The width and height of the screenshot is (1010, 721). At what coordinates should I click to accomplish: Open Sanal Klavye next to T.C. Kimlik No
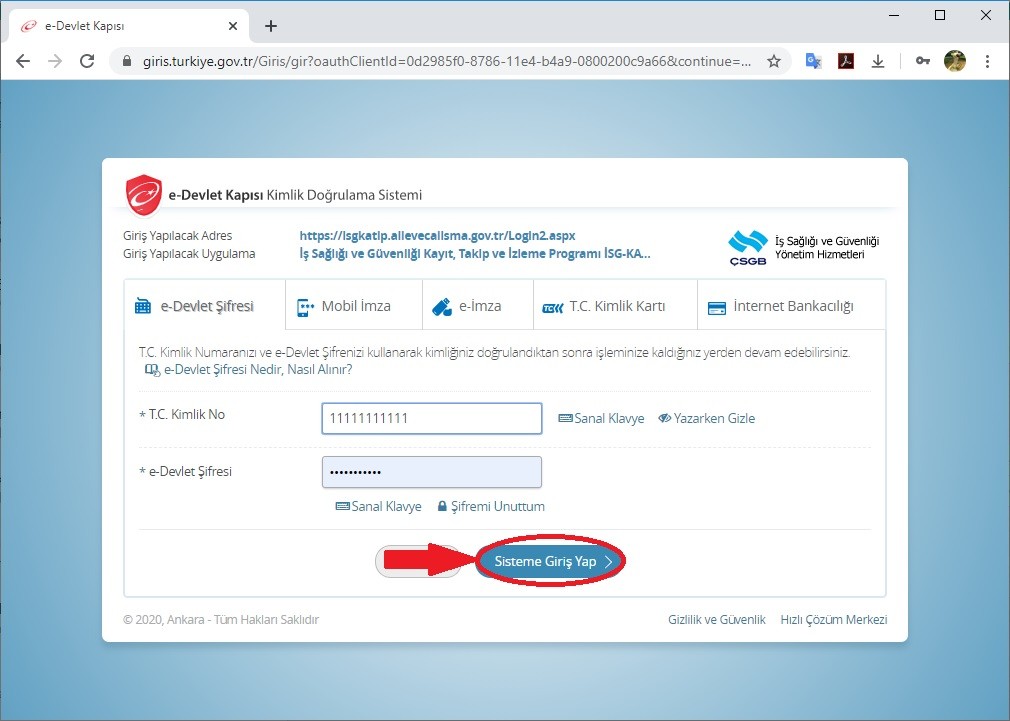601,418
